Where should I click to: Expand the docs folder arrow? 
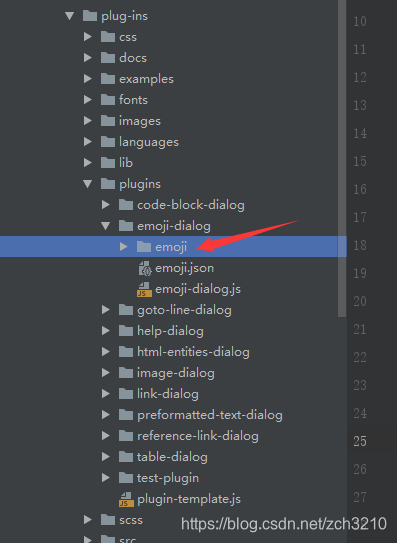pyautogui.click(x=88, y=58)
